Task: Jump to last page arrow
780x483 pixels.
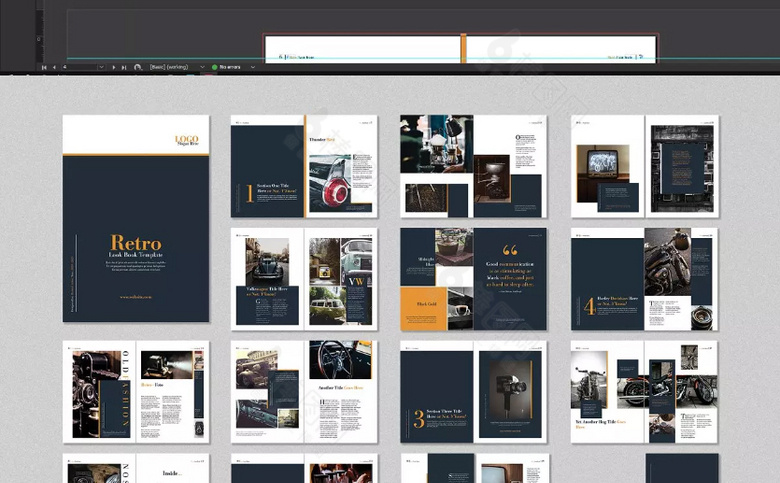Action: 124,67
